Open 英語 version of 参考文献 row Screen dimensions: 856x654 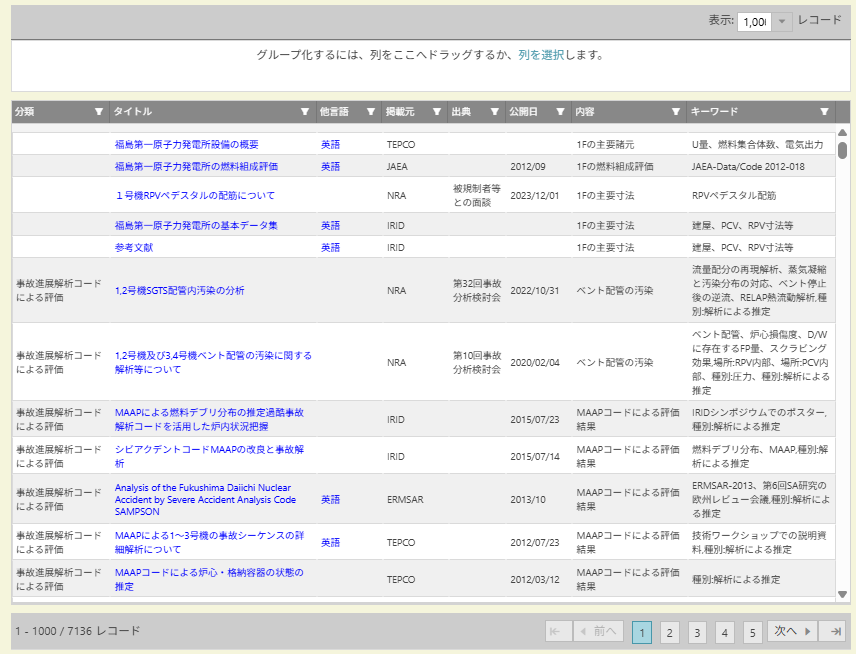(330, 247)
